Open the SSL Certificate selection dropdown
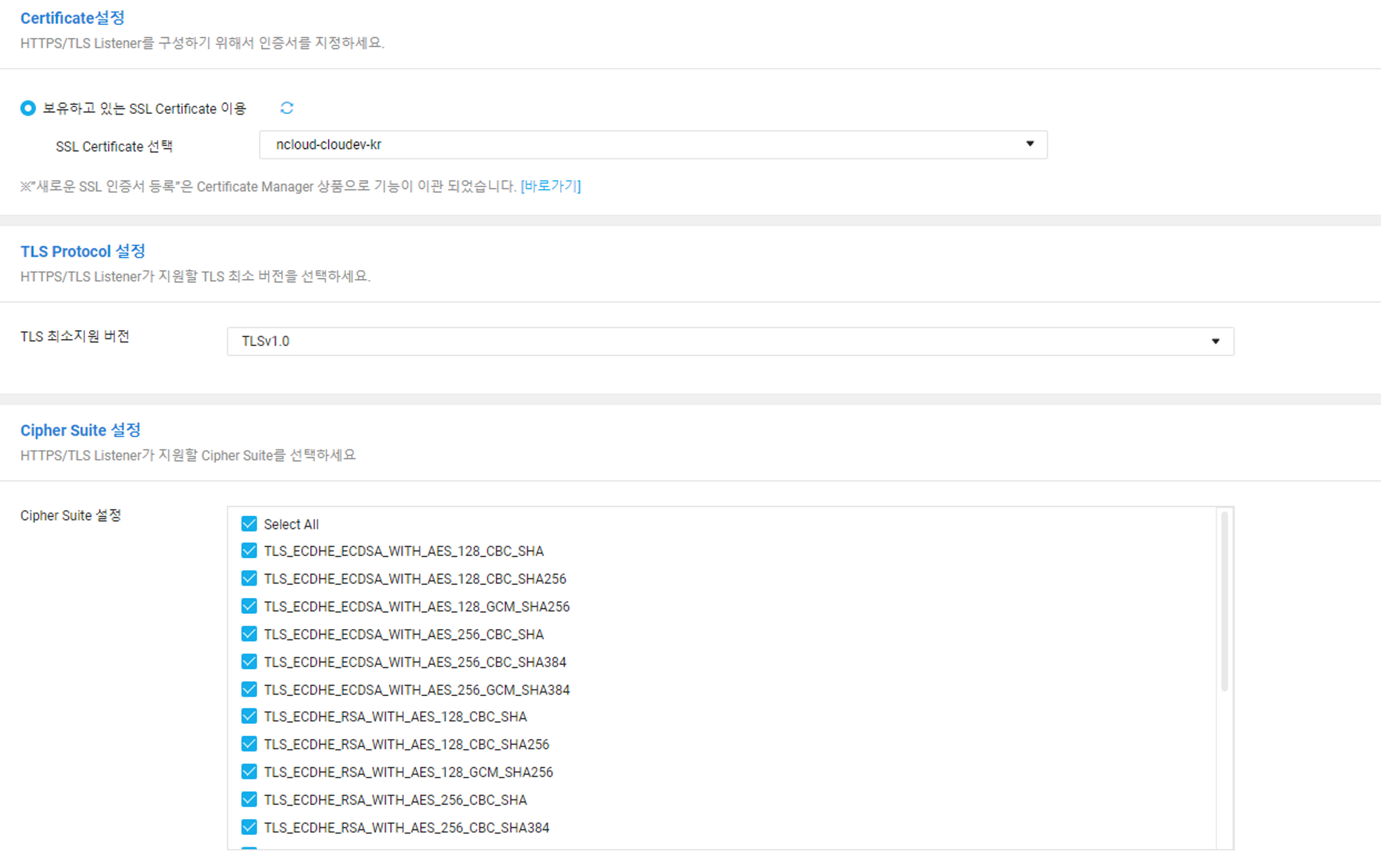Screen dimensions: 1381x868 point(653,145)
